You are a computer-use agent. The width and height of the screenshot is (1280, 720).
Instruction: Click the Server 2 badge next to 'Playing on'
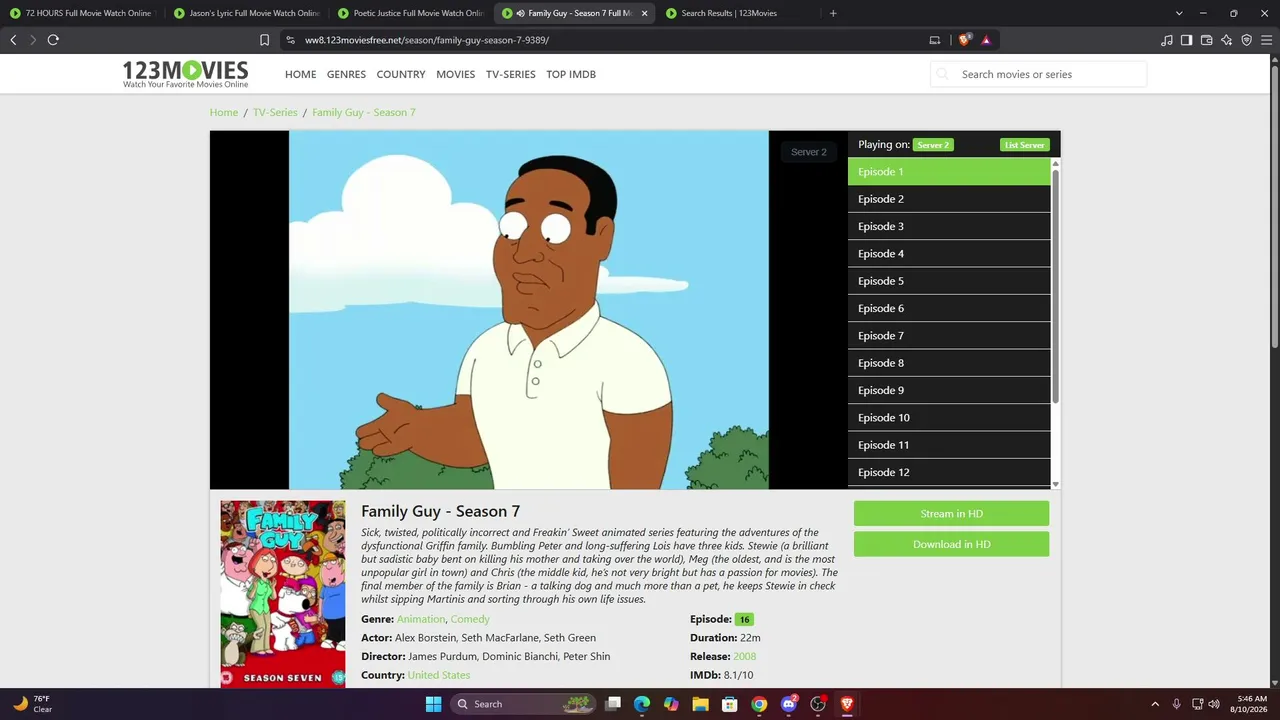[x=933, y=145]
